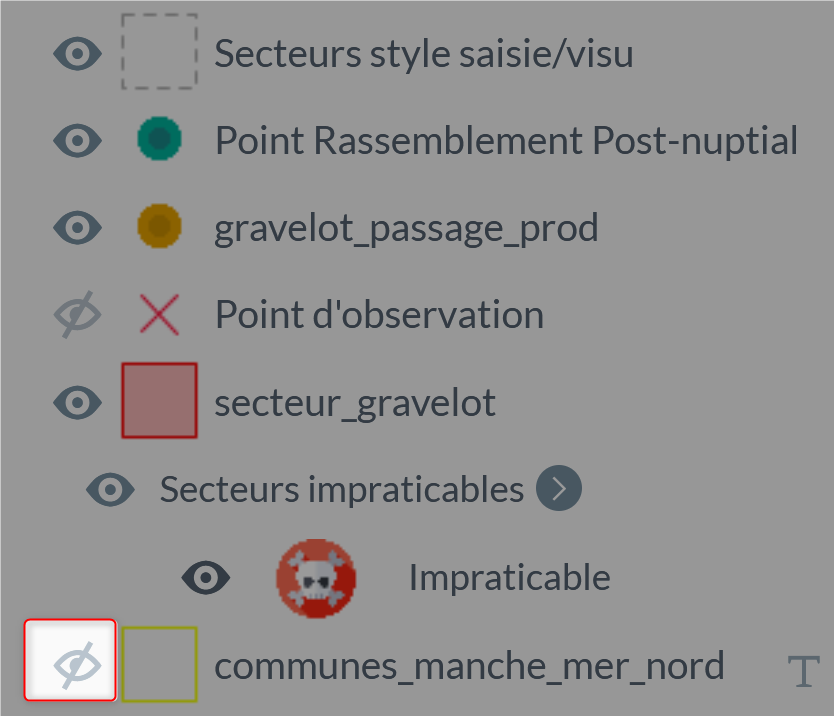Hide the Impraticable sublayer
This screenshot has height=716, width=834.
pyautogui.click(x=206, y=577)
